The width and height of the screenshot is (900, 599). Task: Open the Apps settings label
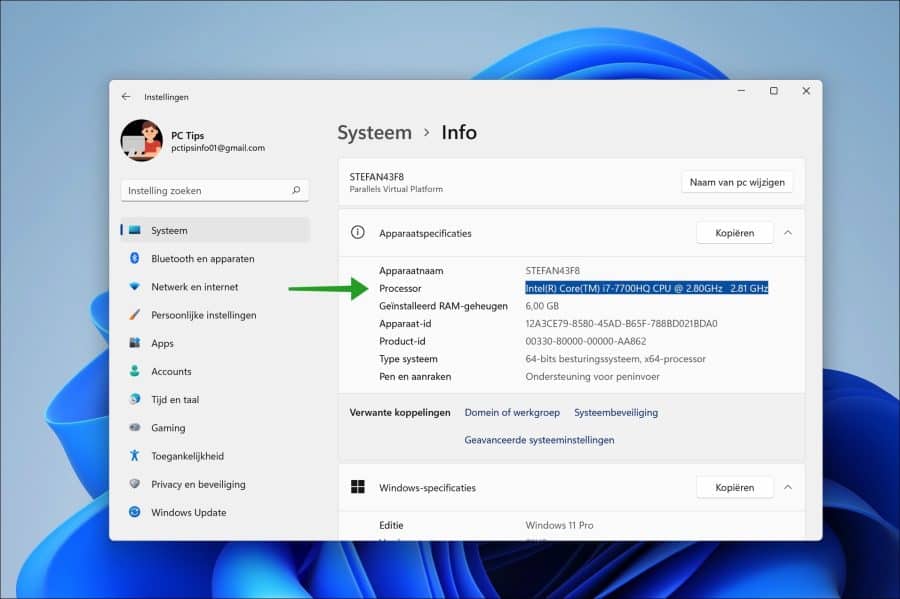162,344
